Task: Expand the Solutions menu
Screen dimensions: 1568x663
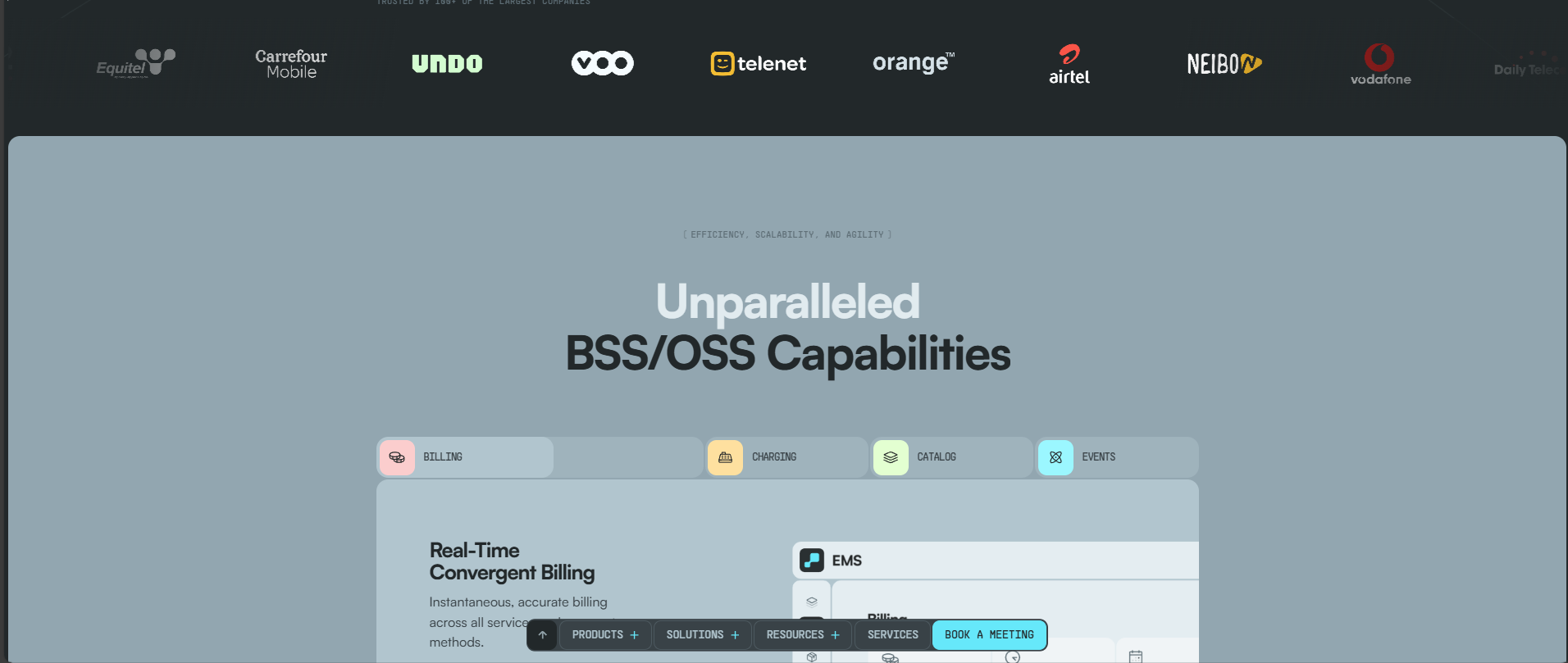Action: 703,635
